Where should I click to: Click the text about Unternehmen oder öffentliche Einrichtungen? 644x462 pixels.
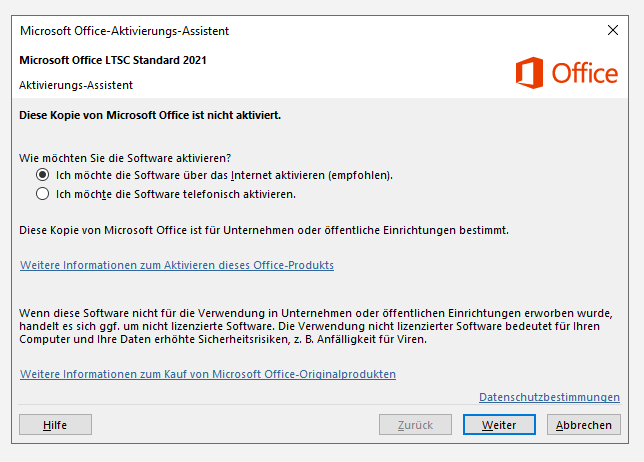click(x=264, y=230)
